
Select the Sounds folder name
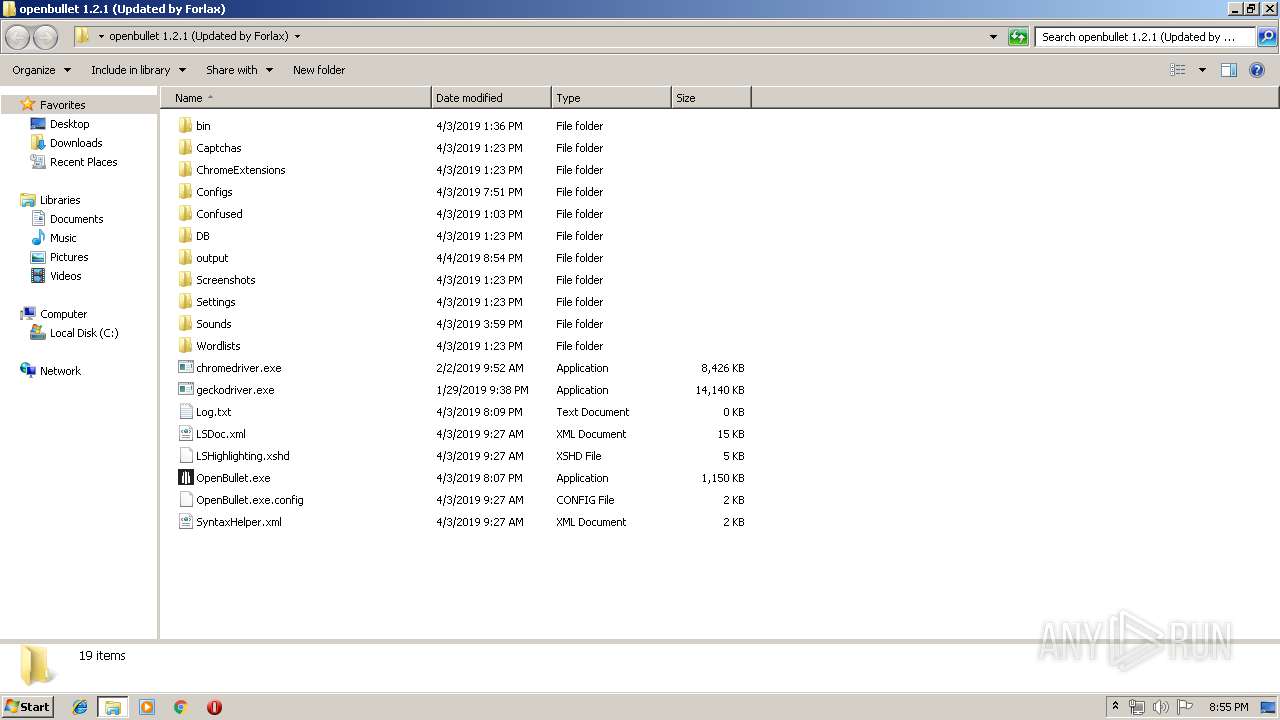(x=214, y=324)
